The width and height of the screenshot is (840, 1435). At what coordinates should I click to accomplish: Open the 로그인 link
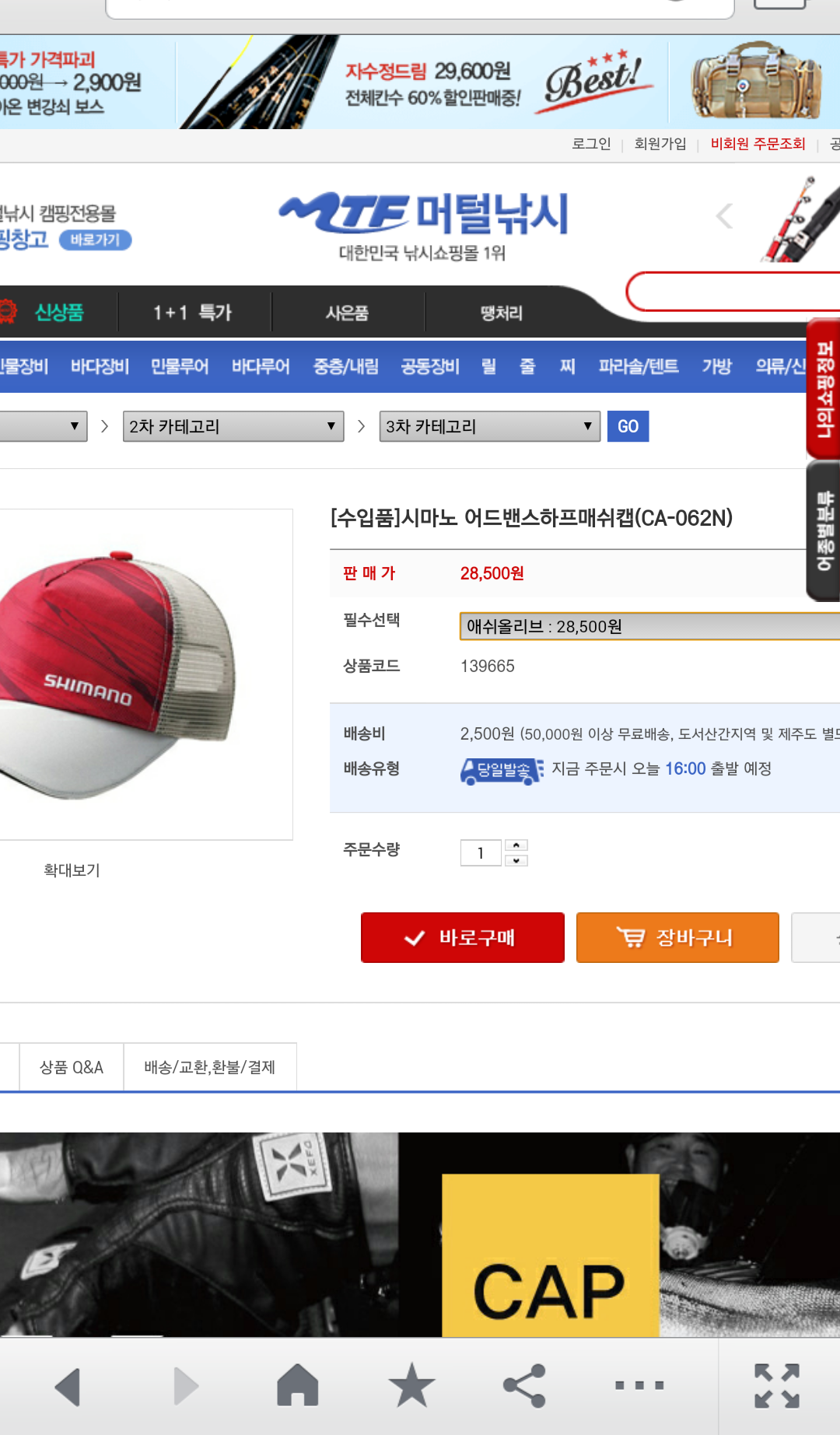[x=591, y=144]
